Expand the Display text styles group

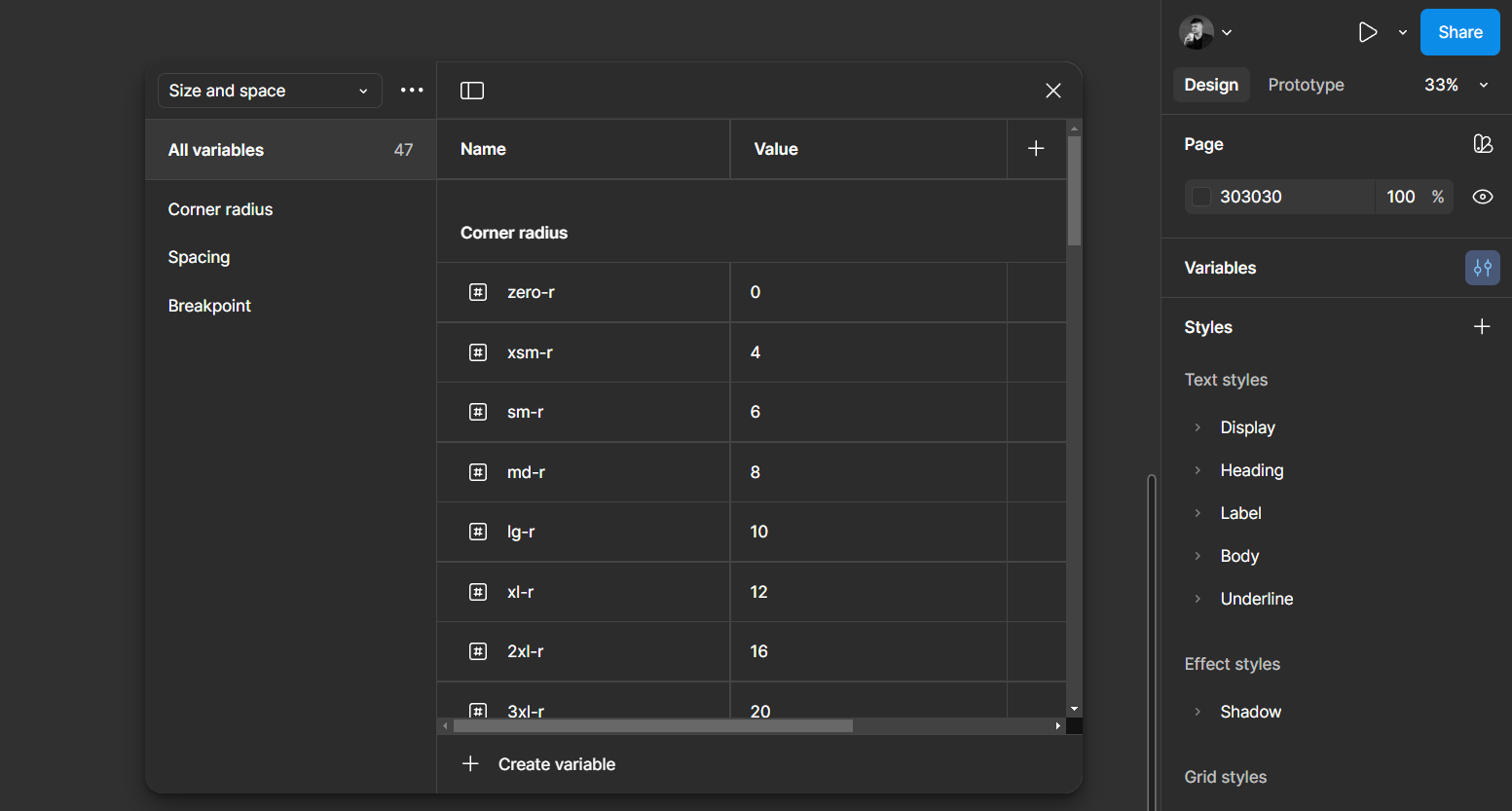pos(1198,427)
